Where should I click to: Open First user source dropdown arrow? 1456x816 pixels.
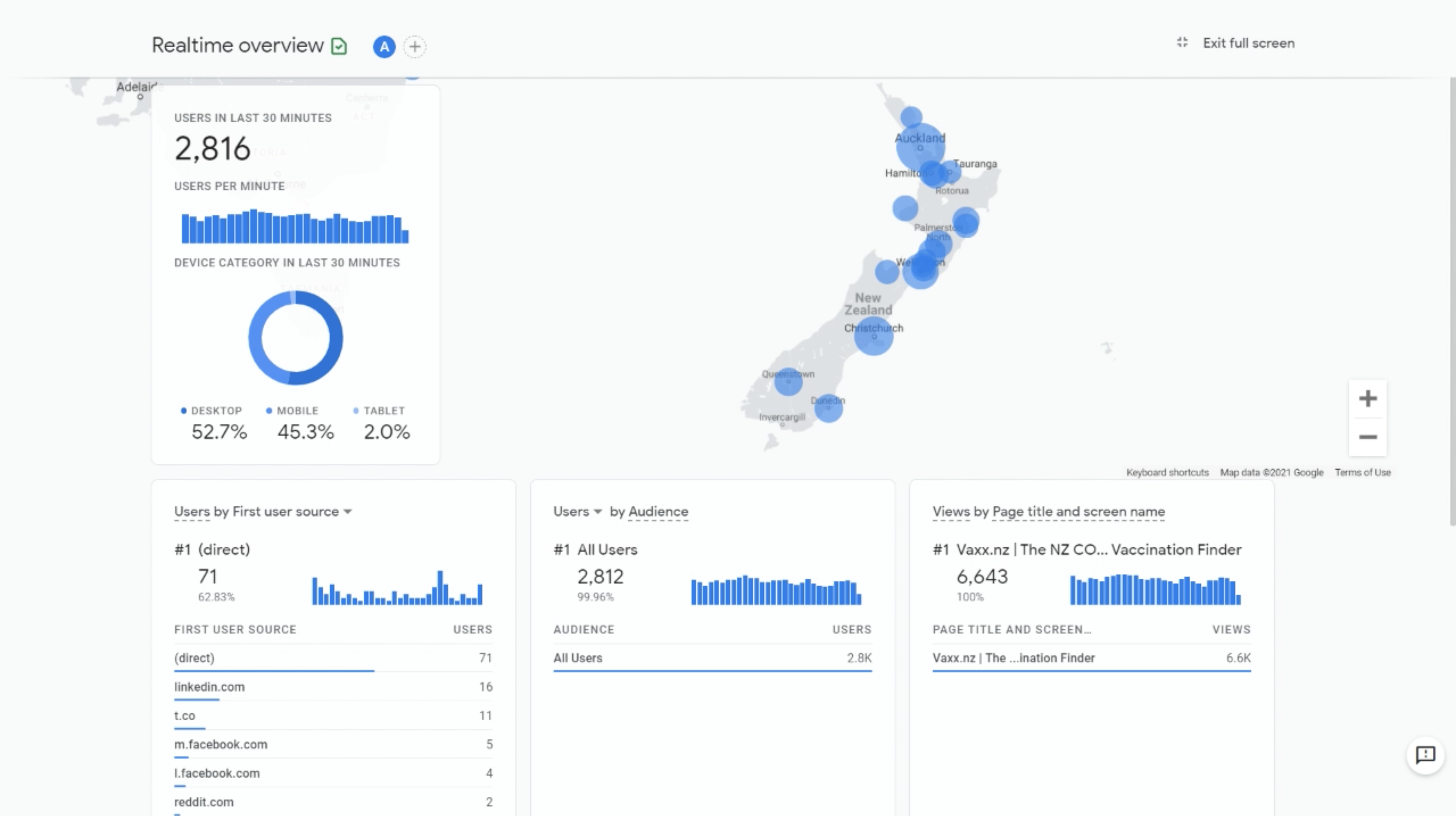pyautogui.click(x=348, y=512)
